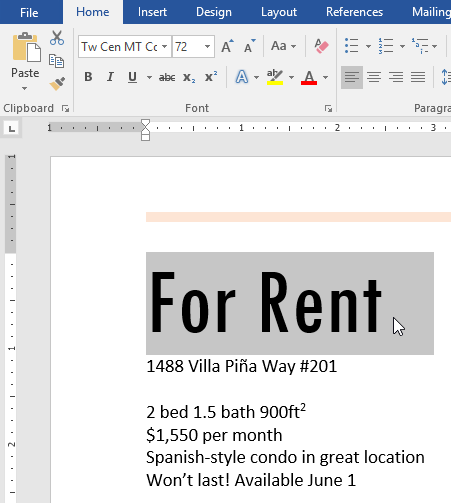This screenshot has width=451, height=503.
Task: Click the font size field showing 72
Action: (187, 46)
